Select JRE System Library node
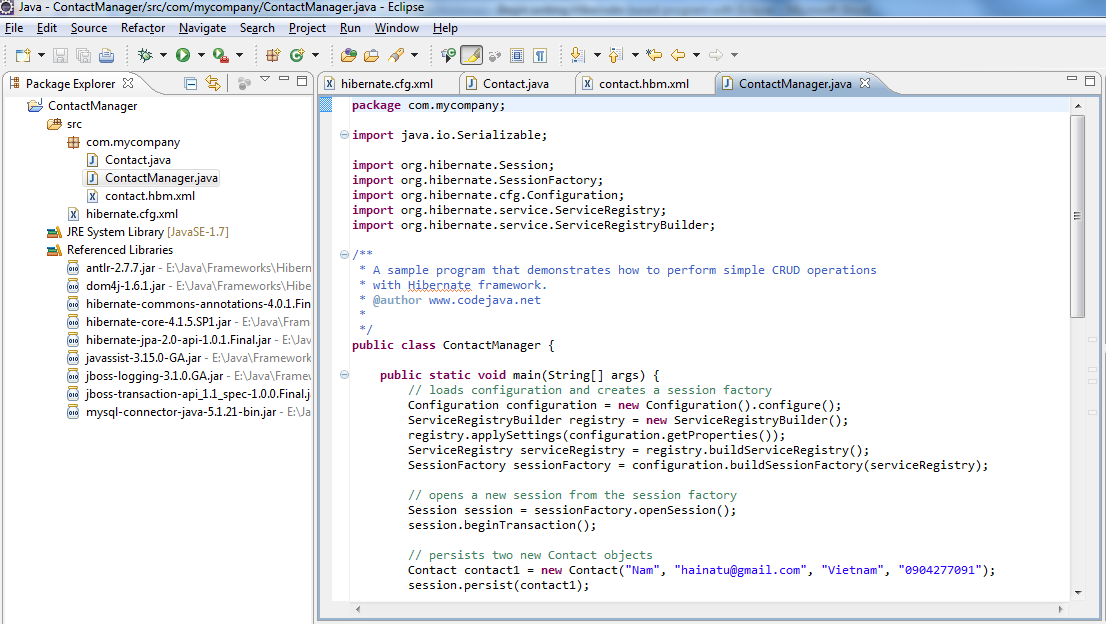Viewport: 1106px width, 624px height. pyautogui.click(x=138, y=232)
